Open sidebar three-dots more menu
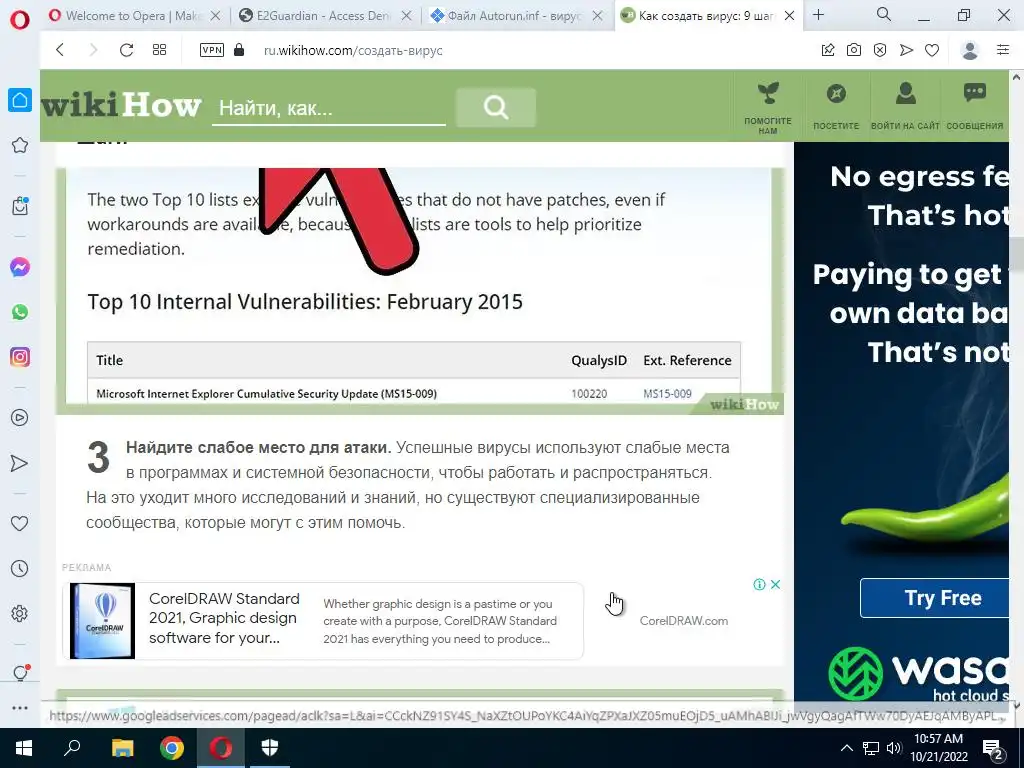 pos(20,708)
